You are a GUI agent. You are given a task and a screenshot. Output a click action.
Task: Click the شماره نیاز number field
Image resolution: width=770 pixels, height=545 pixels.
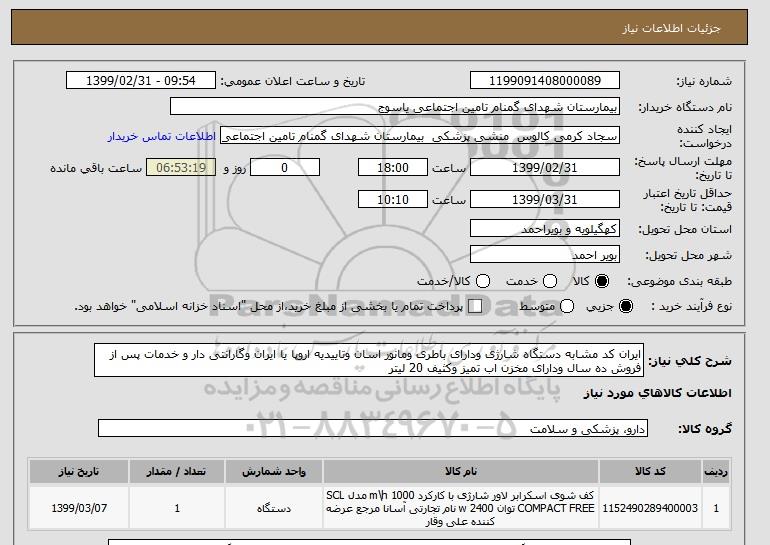[x=545, y=81]
